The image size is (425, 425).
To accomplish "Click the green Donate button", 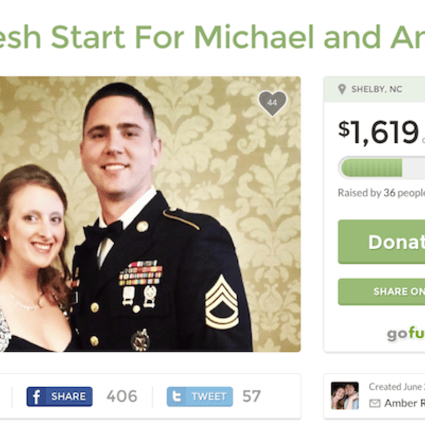I will (381, 242).
